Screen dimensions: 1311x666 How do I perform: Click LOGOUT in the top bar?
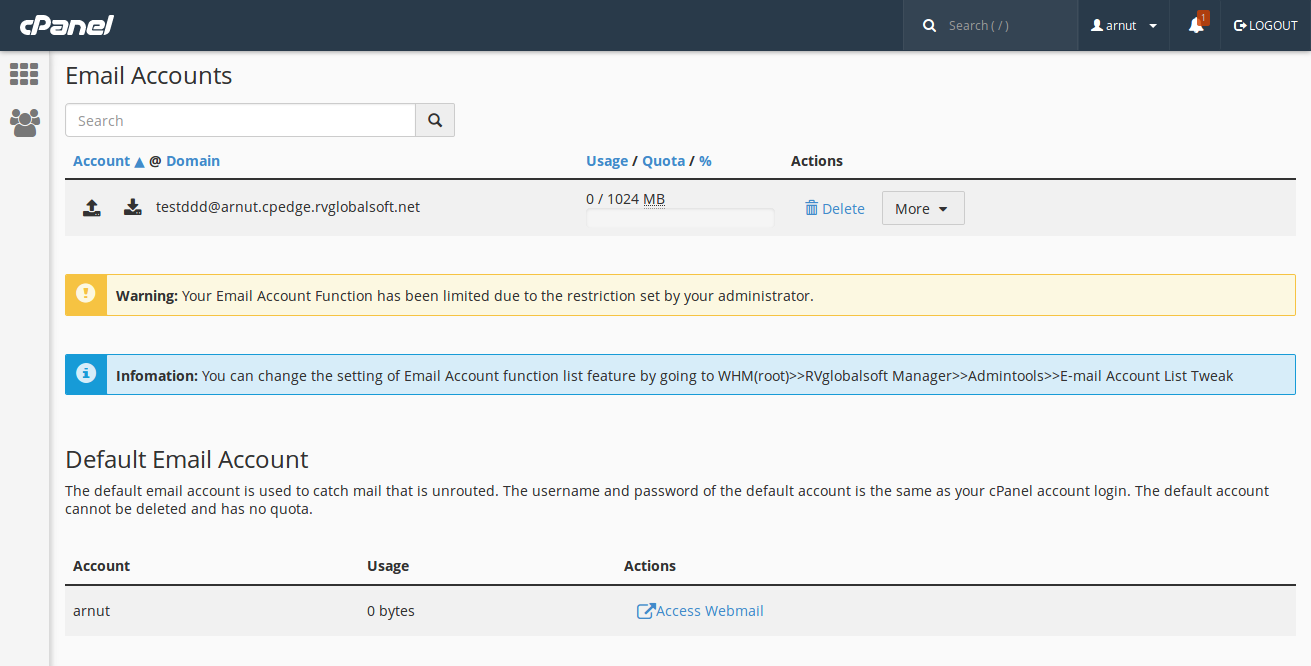[1265, 25]
